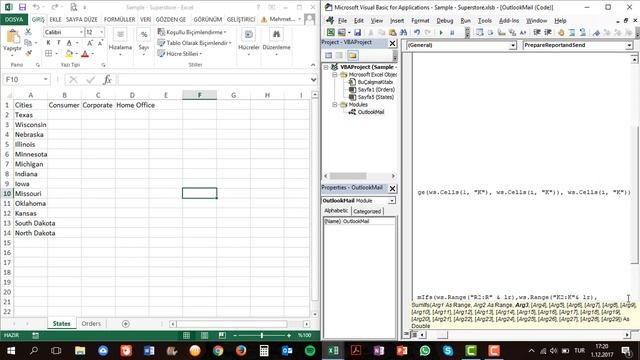Switch to page layout view in status bar
This screenshot has width=640, height=360.
click(204, 335)
